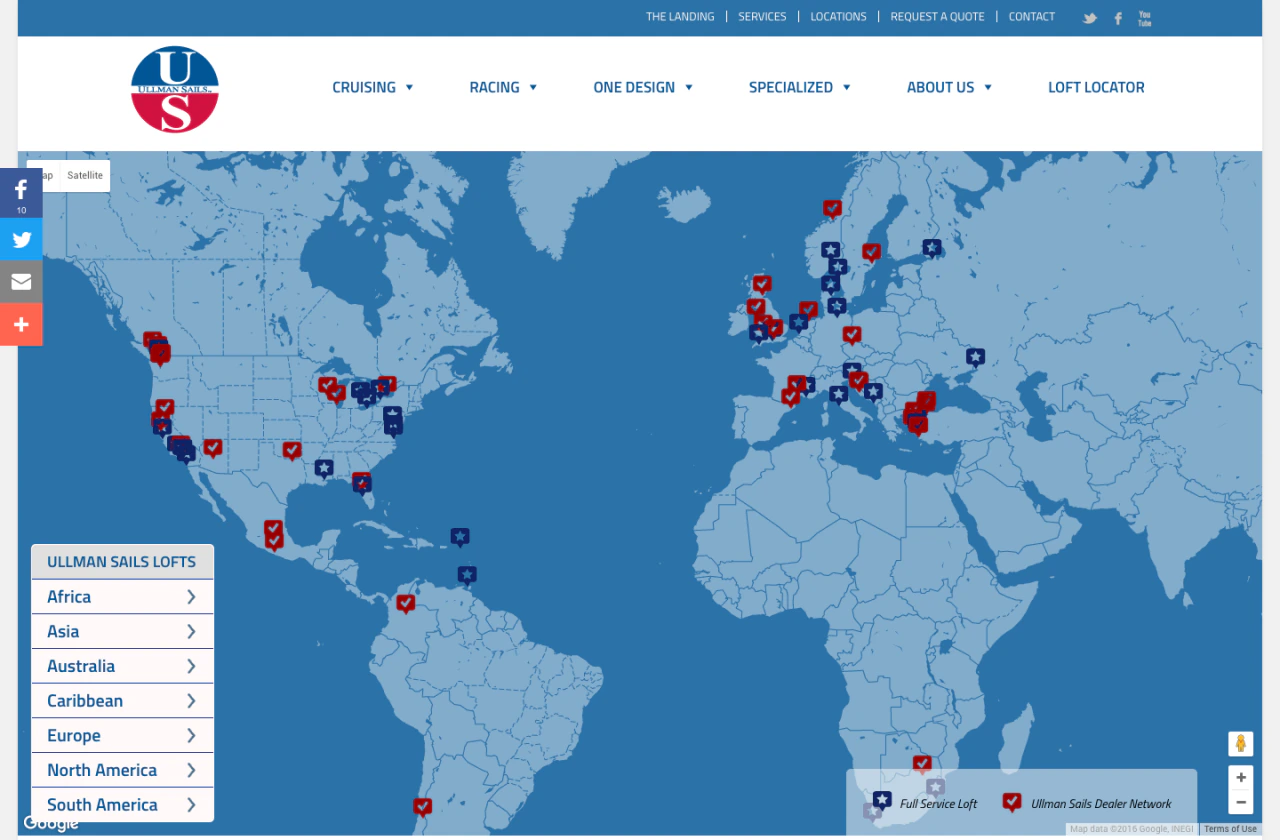Open The Landing link

coord(680,17)
